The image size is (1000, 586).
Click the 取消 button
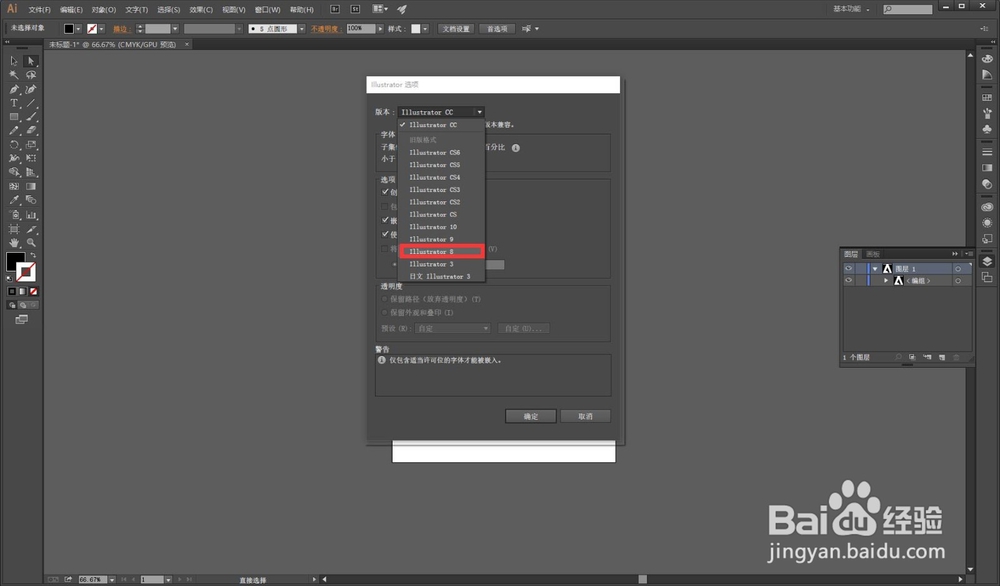pos(585,416)
